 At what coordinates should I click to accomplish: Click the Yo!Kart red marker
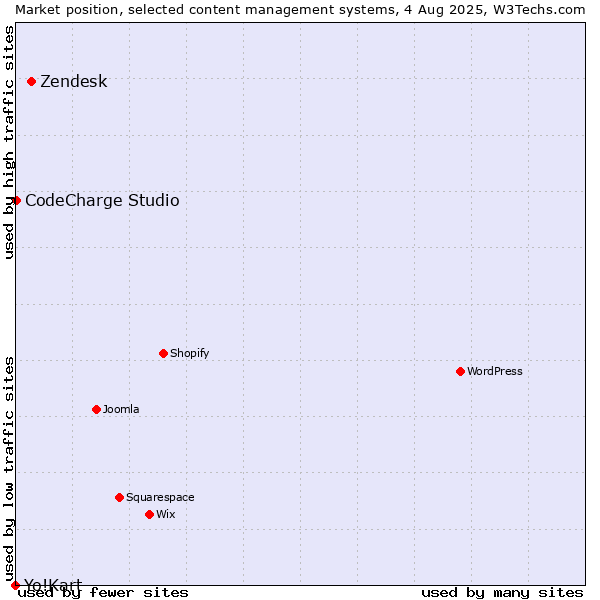pyautogui.click(x=15, y=585)
